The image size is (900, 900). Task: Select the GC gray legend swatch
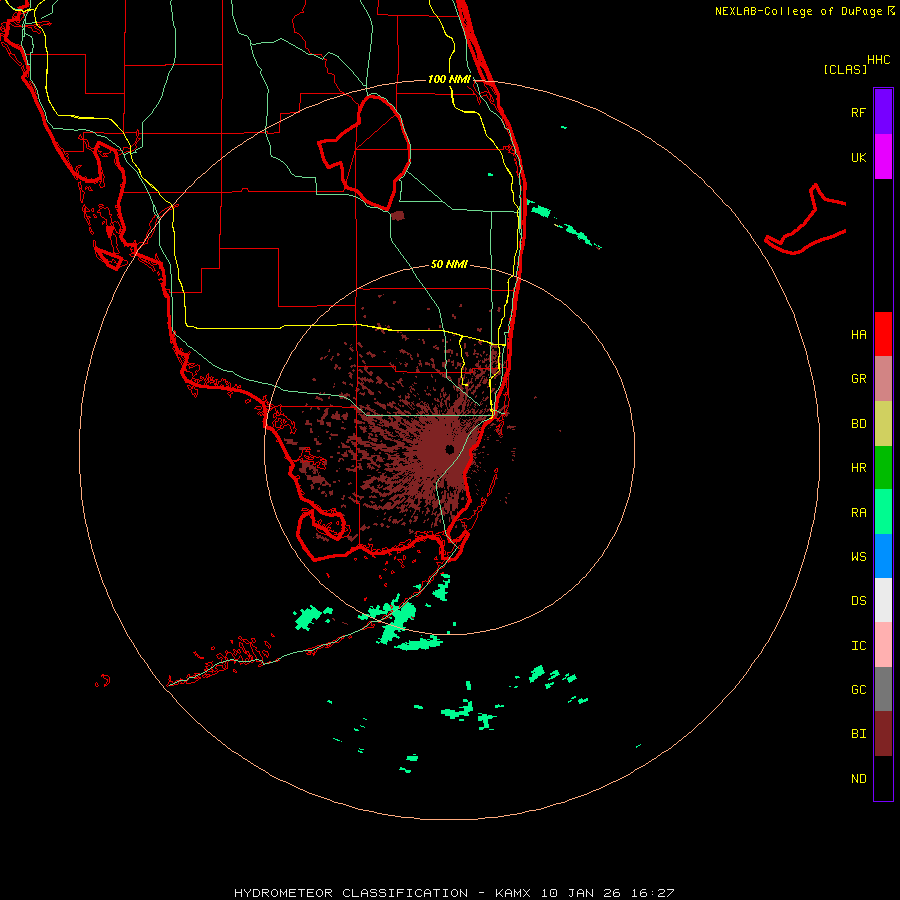point(883,689)
